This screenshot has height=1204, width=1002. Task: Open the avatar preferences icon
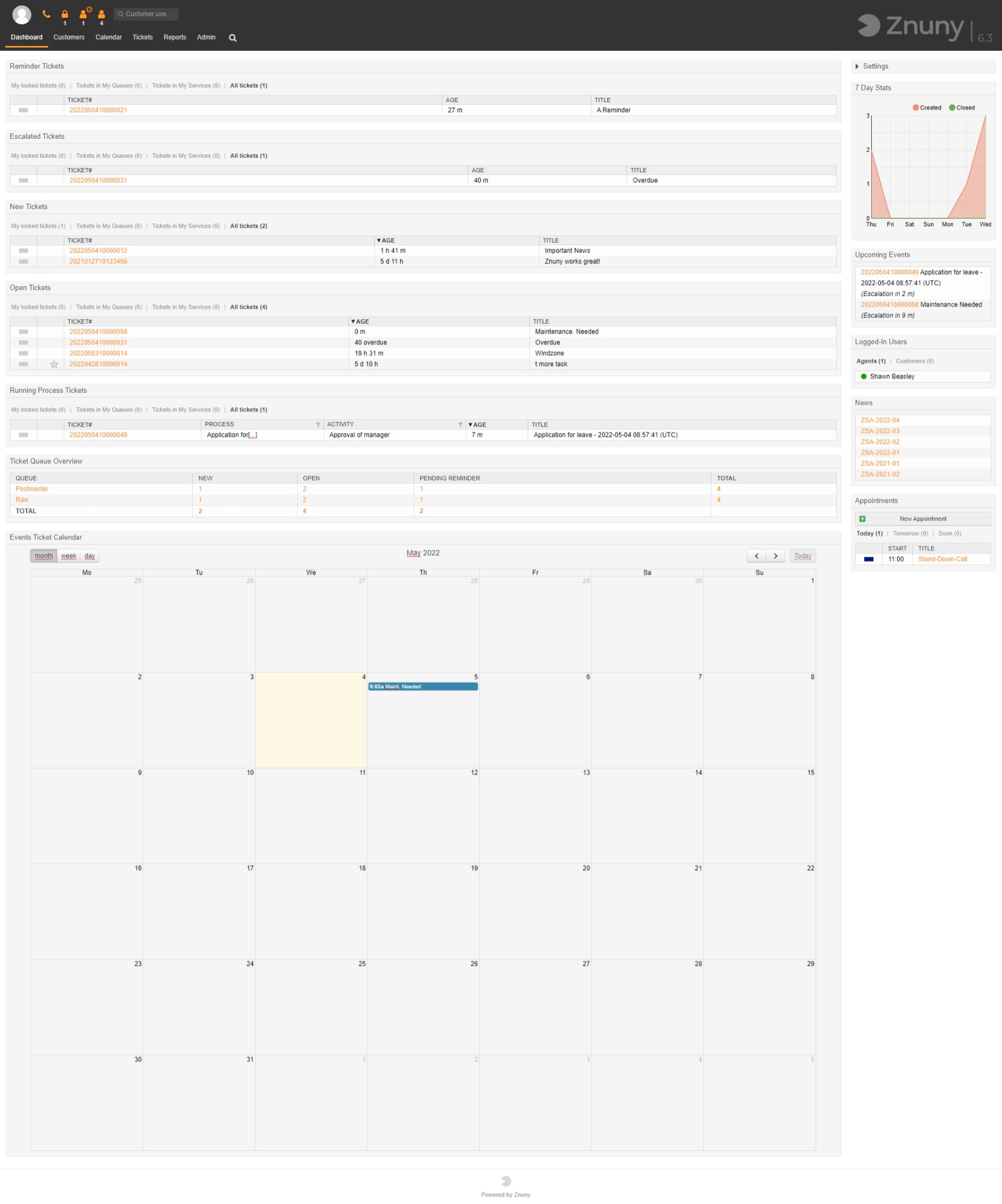(22, 14)
